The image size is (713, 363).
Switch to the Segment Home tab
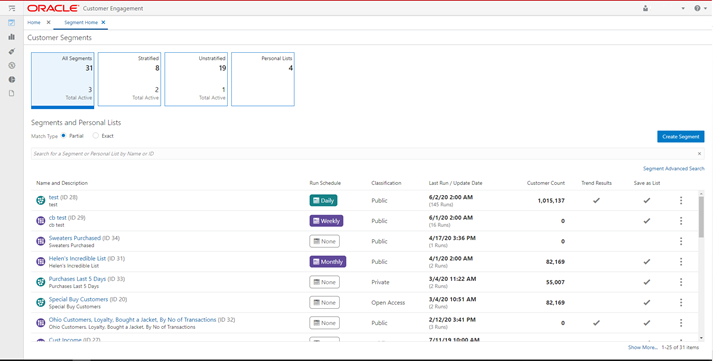coord(81,22)
